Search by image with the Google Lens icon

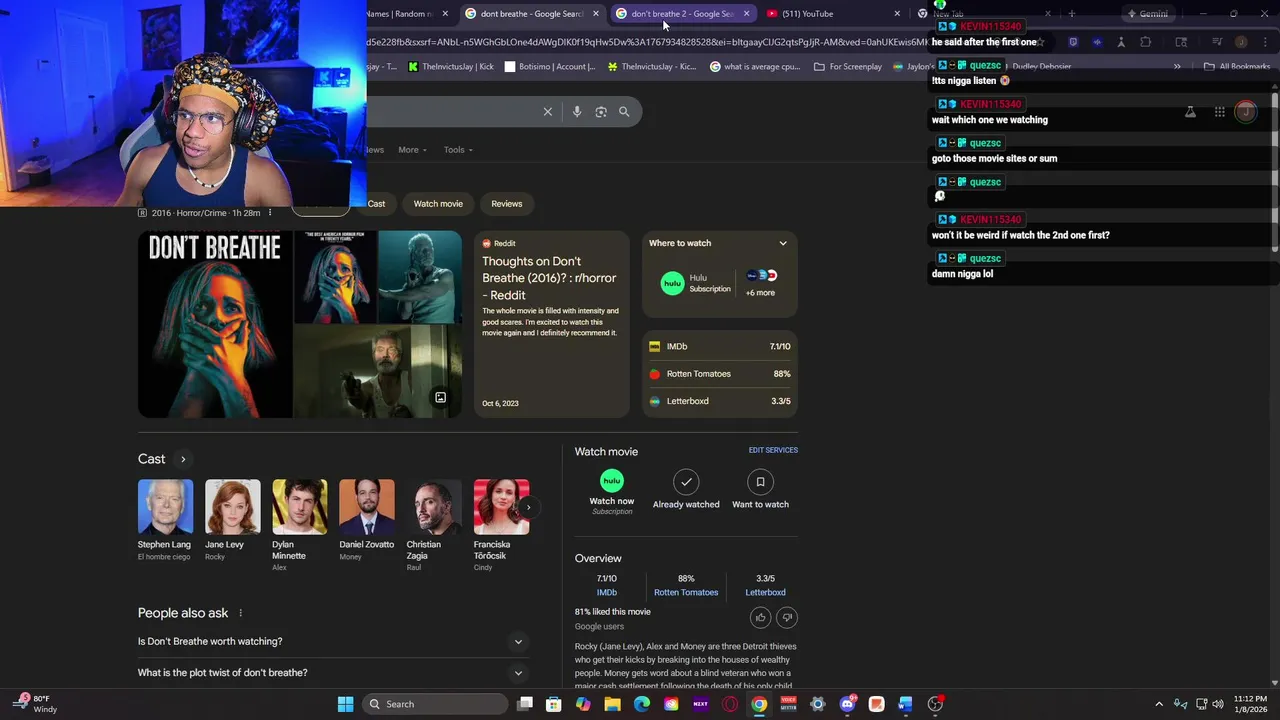pos(601,112)
